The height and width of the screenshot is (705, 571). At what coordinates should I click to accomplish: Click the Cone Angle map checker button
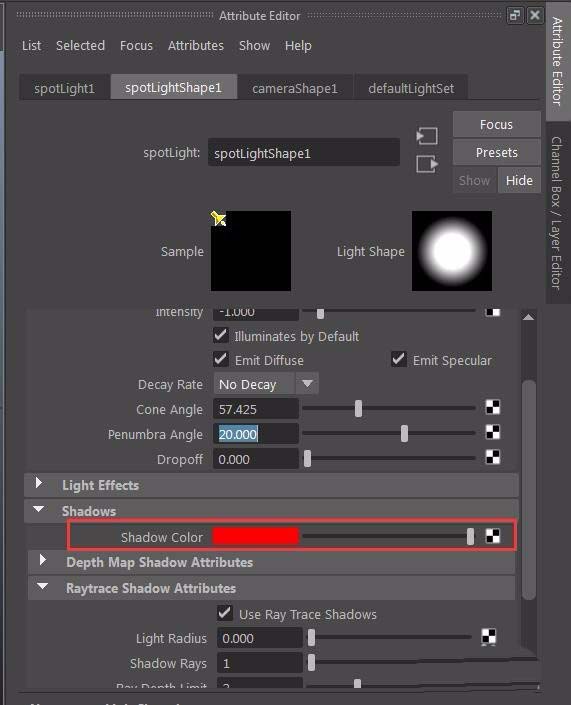click(493, 407)
